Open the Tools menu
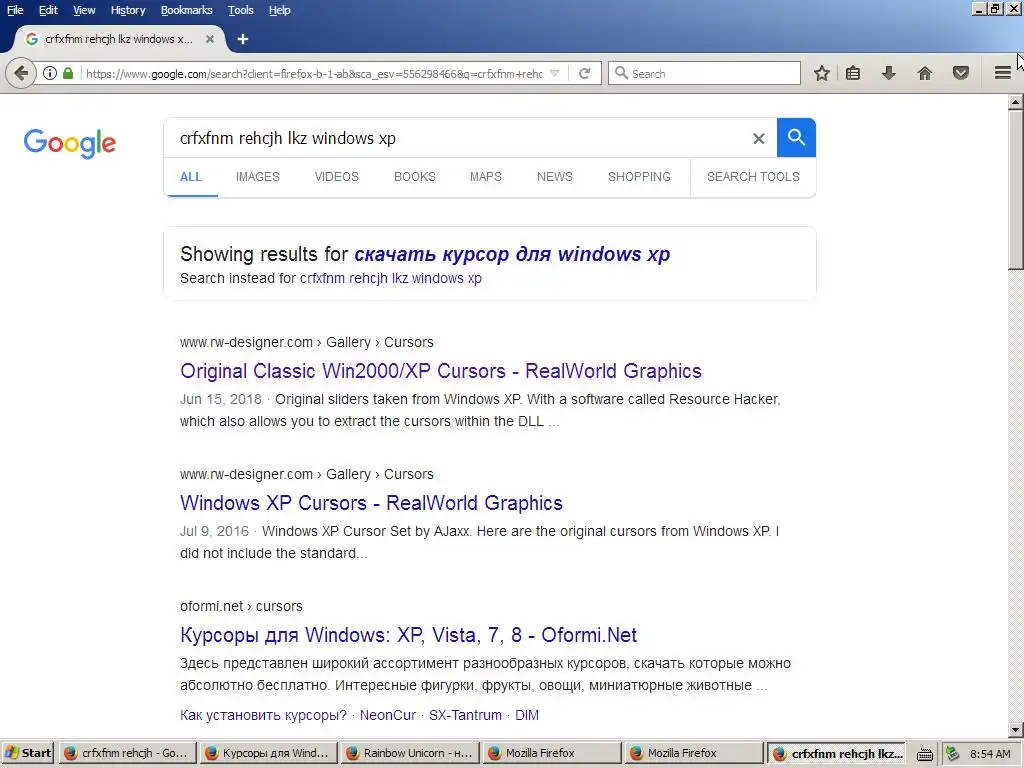This screenshot has height=768, width=1024. (241, 10)
